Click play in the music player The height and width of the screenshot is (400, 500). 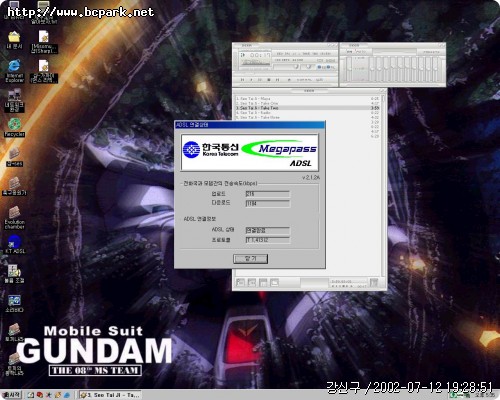(x=251, y=80)
